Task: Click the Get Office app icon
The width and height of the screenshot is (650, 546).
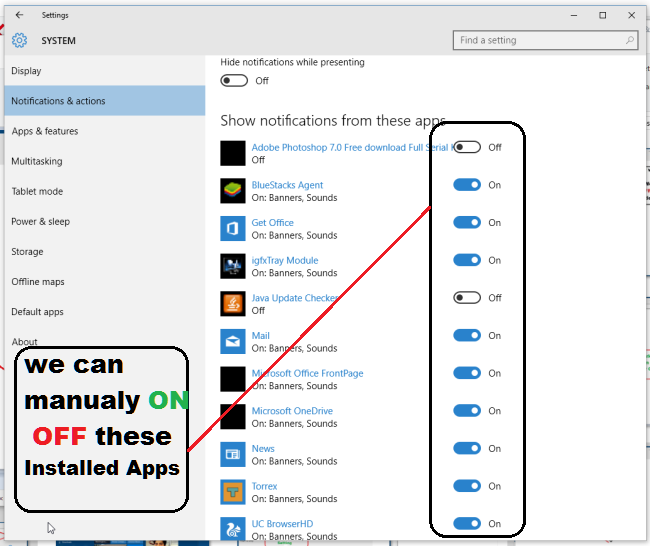Action: (x=233, y=228)
